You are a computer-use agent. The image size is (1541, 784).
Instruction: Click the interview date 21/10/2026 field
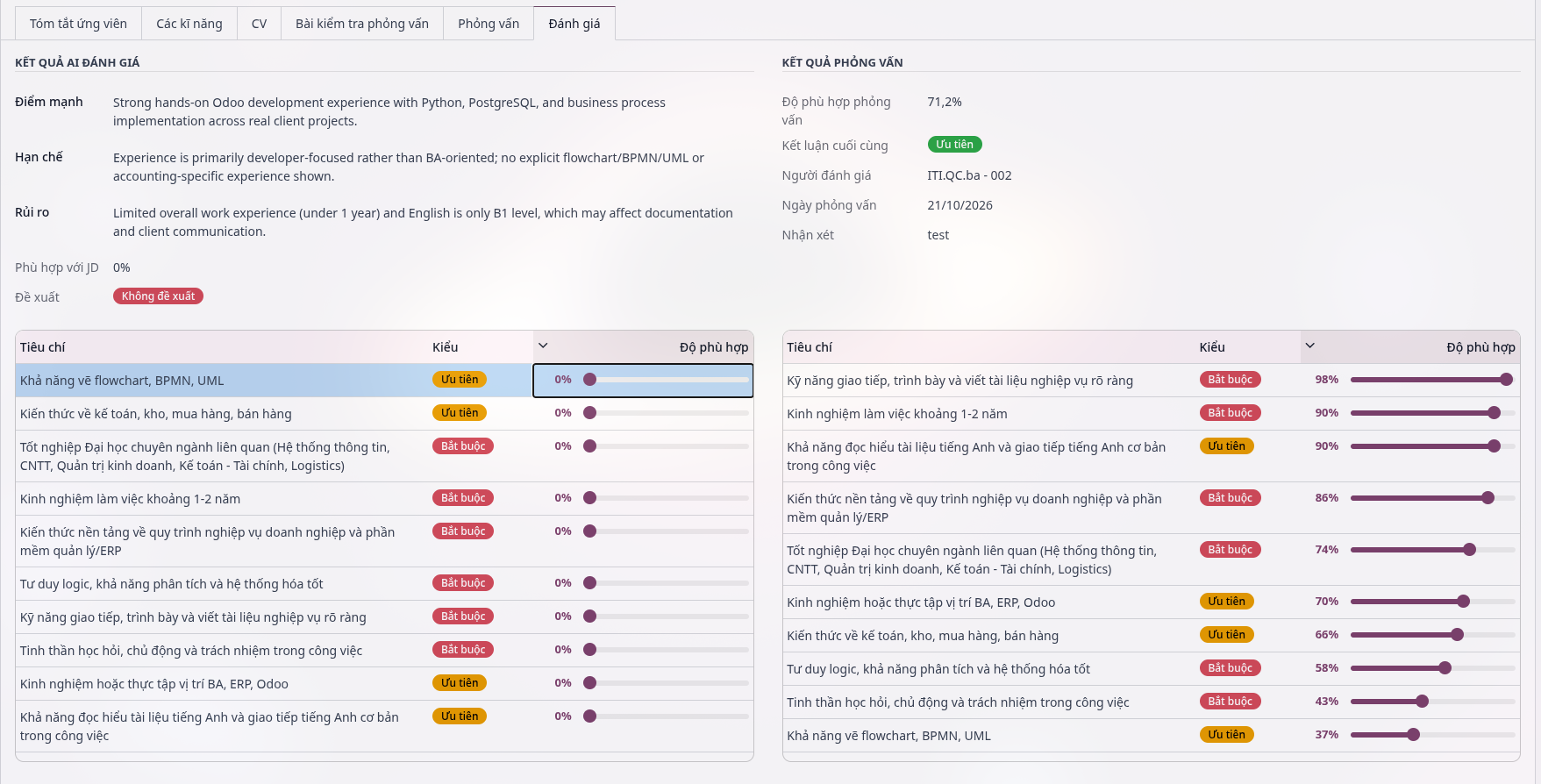coord(960,205)
